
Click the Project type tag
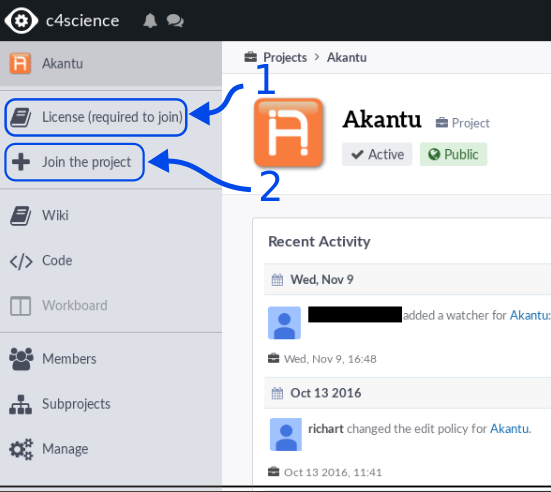tap(462, 123)
